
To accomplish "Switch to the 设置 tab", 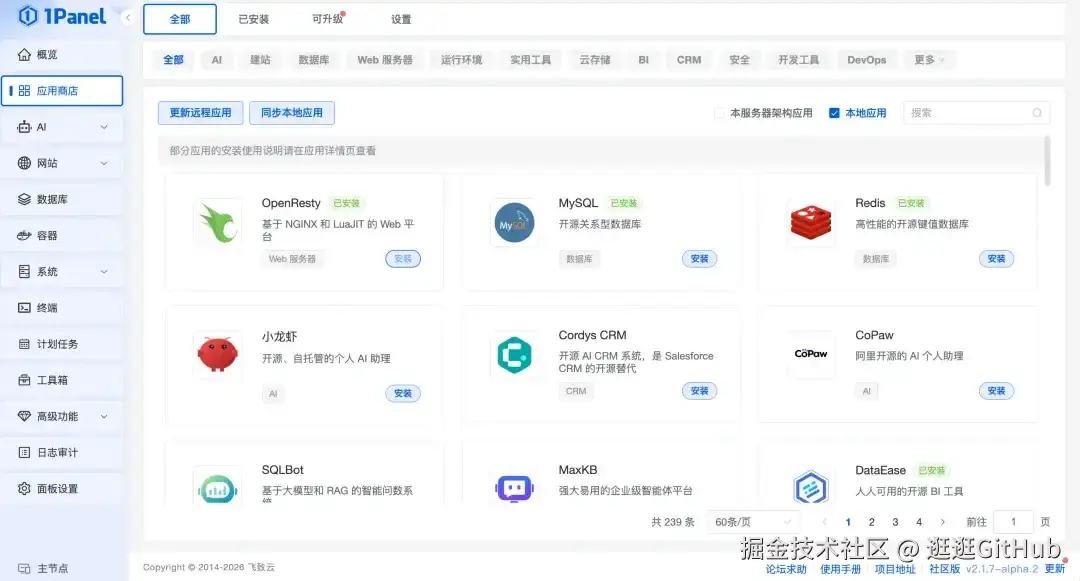I will click(401, 19).
